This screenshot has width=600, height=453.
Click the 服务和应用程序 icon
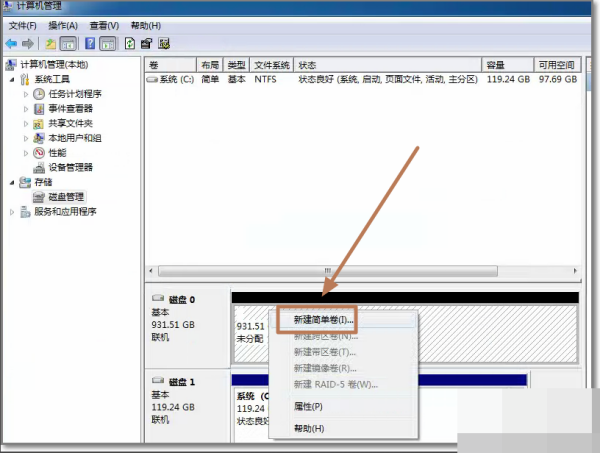25,212
